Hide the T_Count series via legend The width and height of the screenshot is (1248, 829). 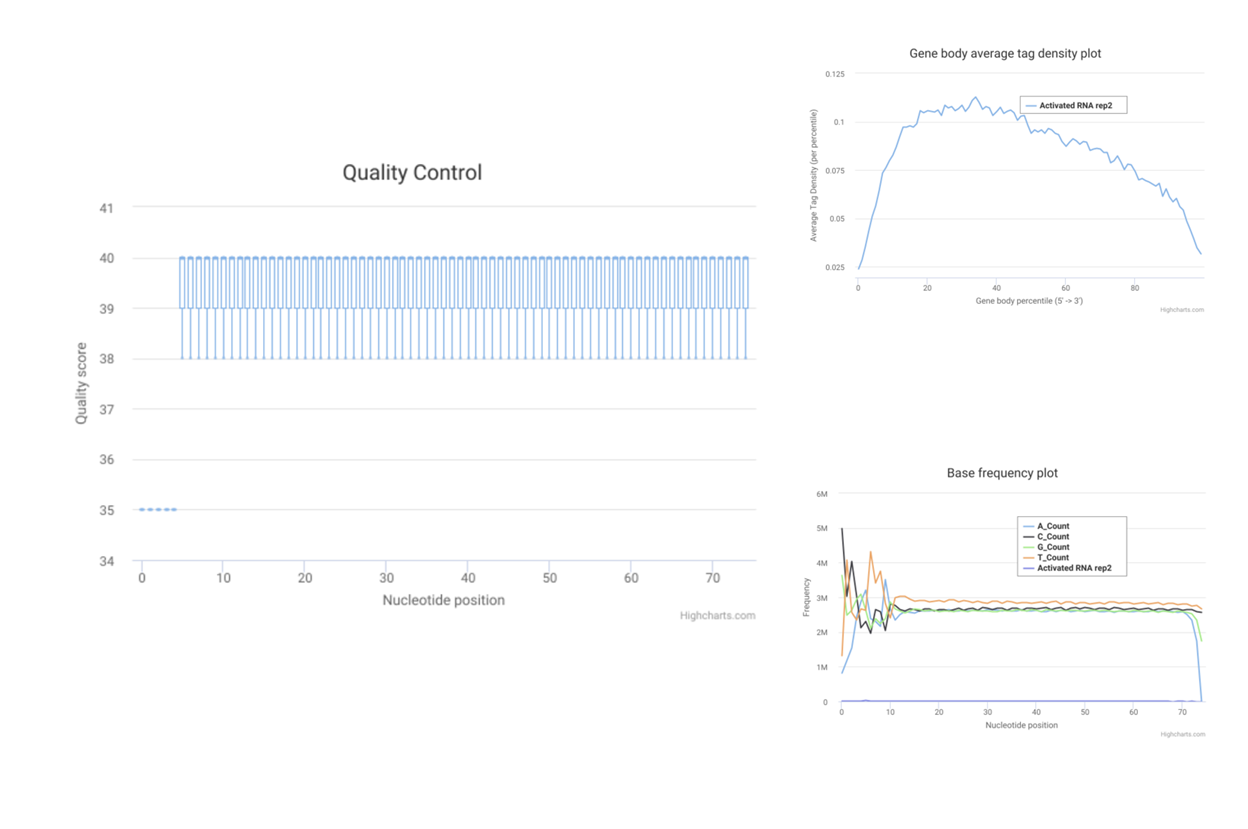pos(1053,558)
